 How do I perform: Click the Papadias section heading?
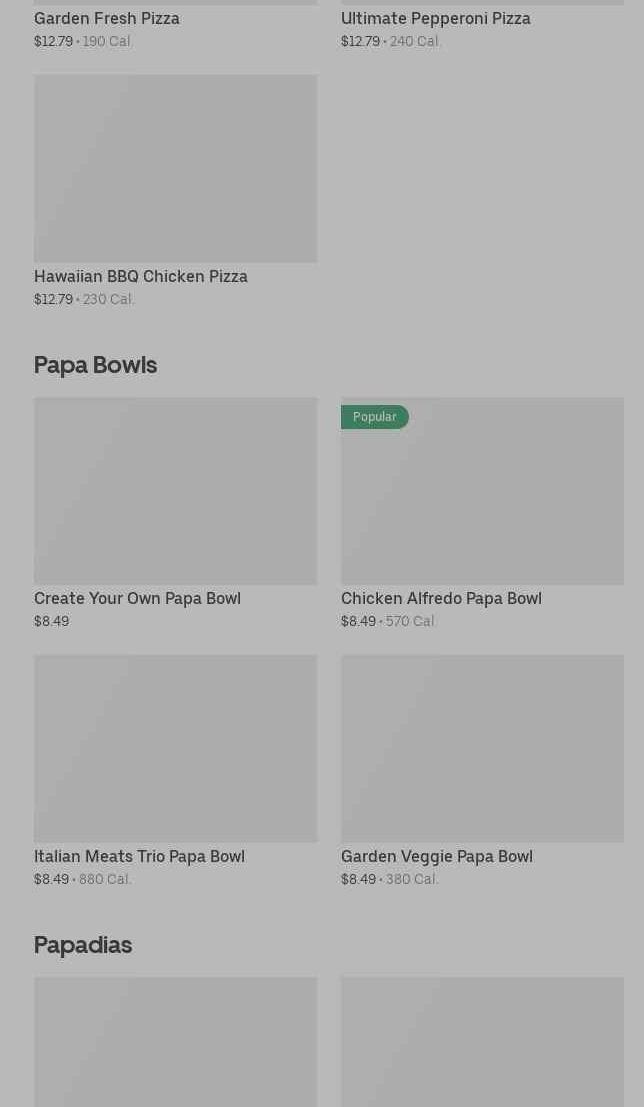(83, 945)
